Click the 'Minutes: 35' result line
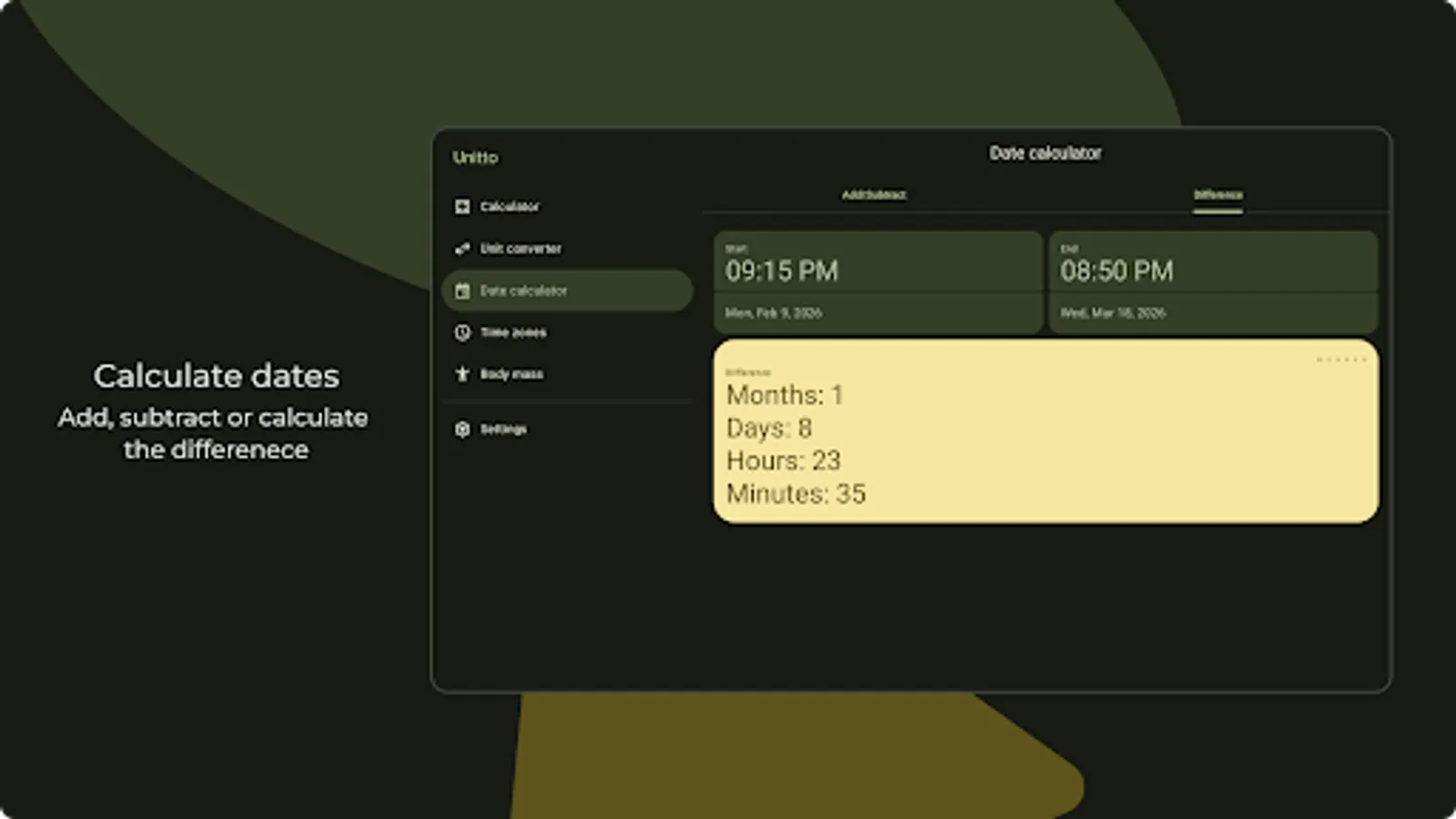Viewport: 1456px width, 819px height. 796,493
